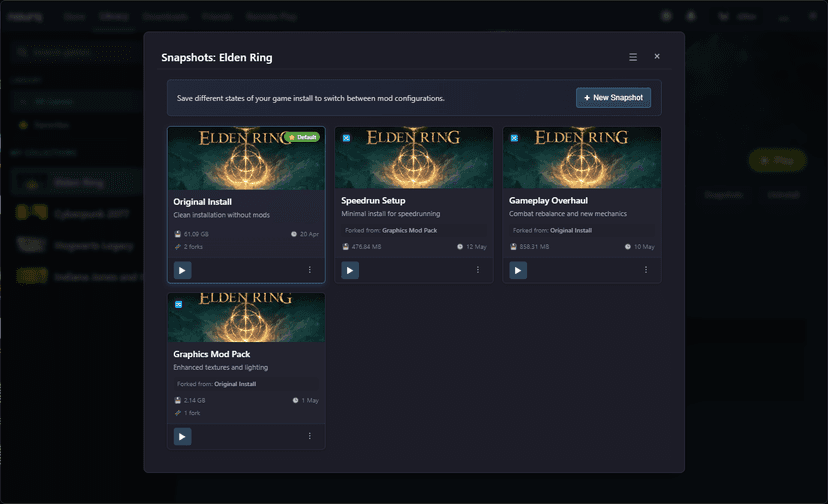Click the fork icon on Graphics Mod Pack image
Viewport: 828px width, 504px height.
point(178,304)
